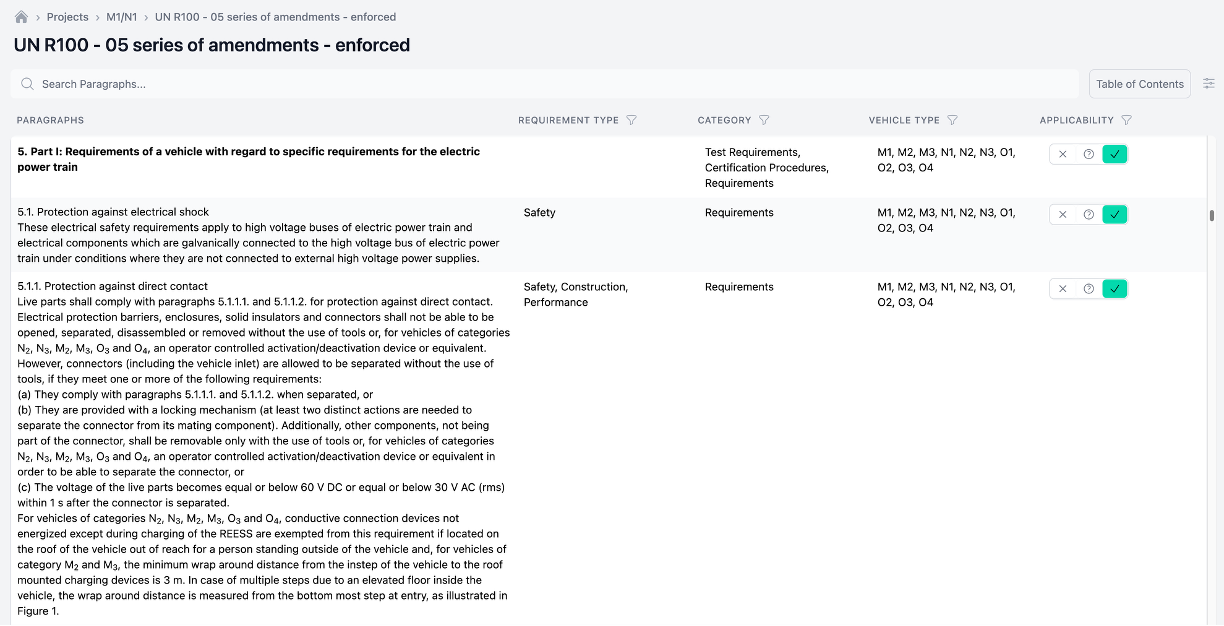The image size is (1224, 626).
Task: Open the Category column filter
Action: 764,120
